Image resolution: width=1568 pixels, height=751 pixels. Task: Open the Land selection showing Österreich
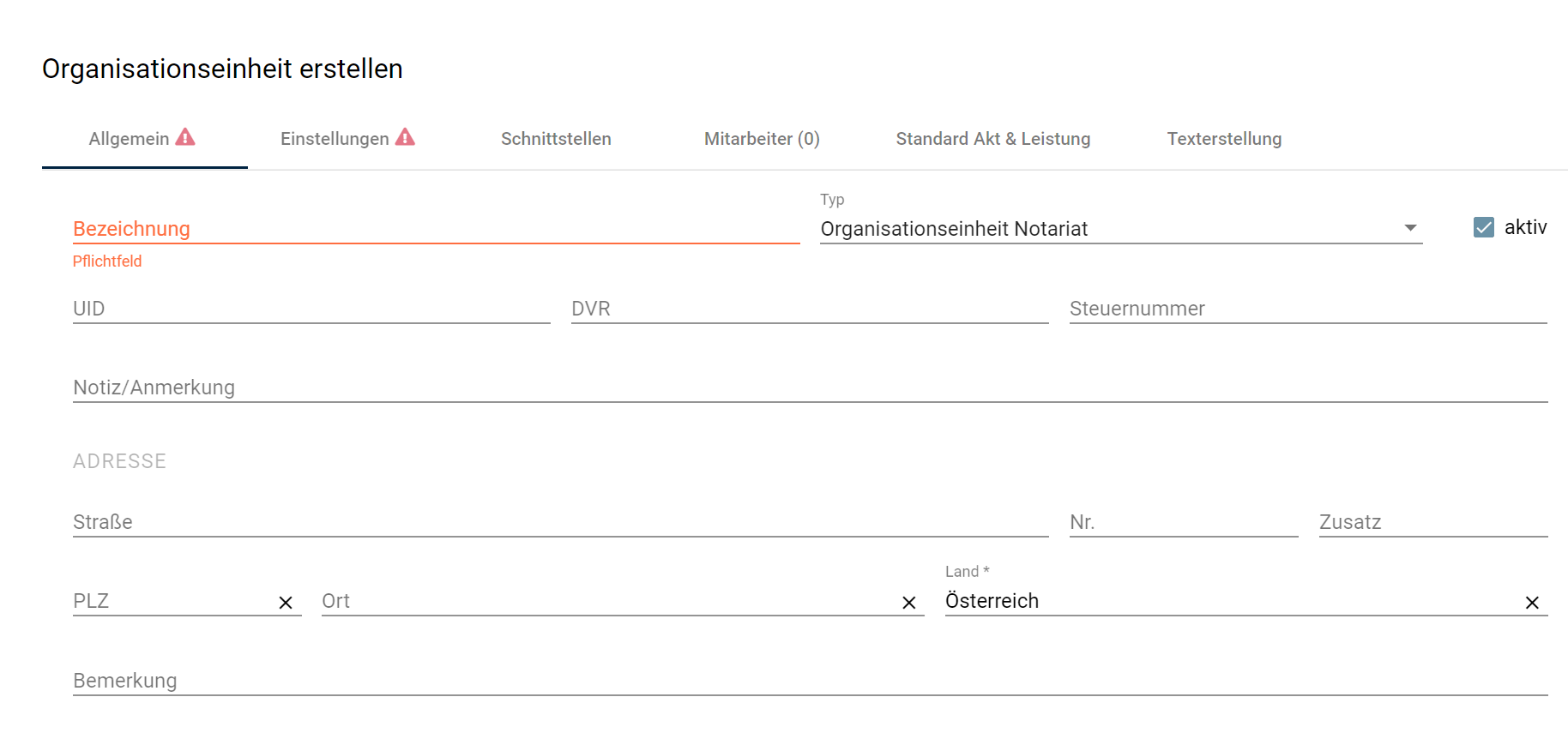pyautogui.click(x=1232, y=600)
